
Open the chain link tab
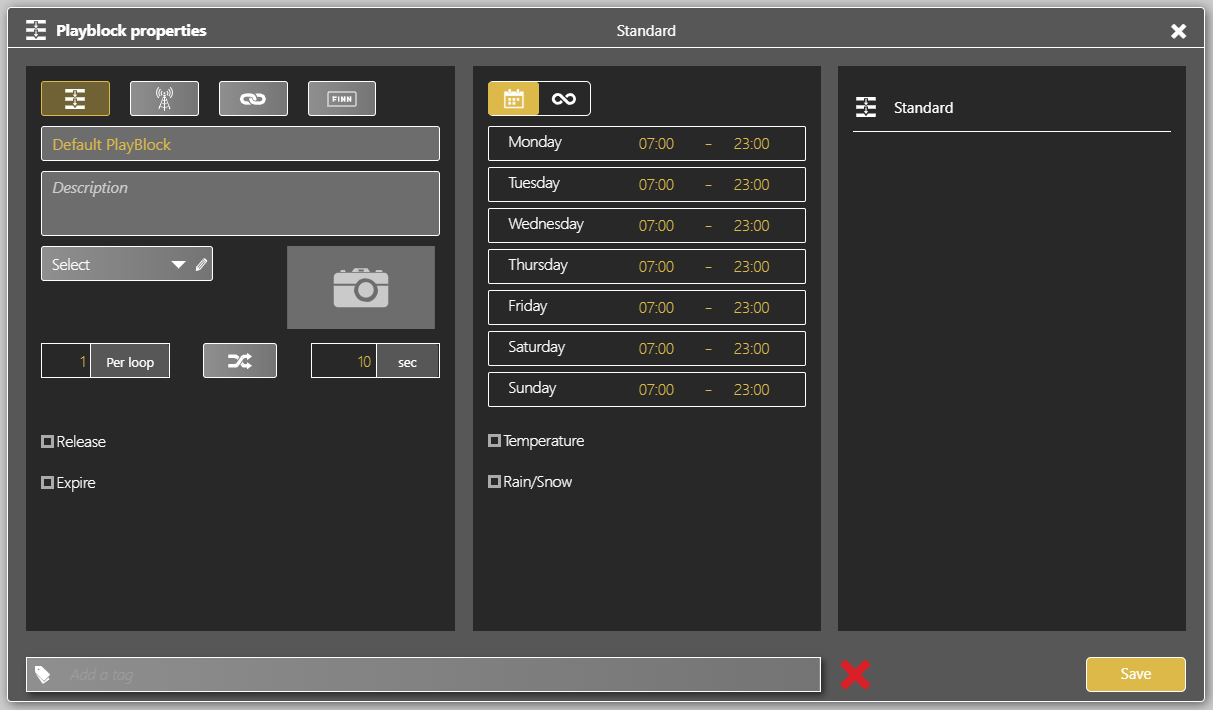(x=253, y=98)
